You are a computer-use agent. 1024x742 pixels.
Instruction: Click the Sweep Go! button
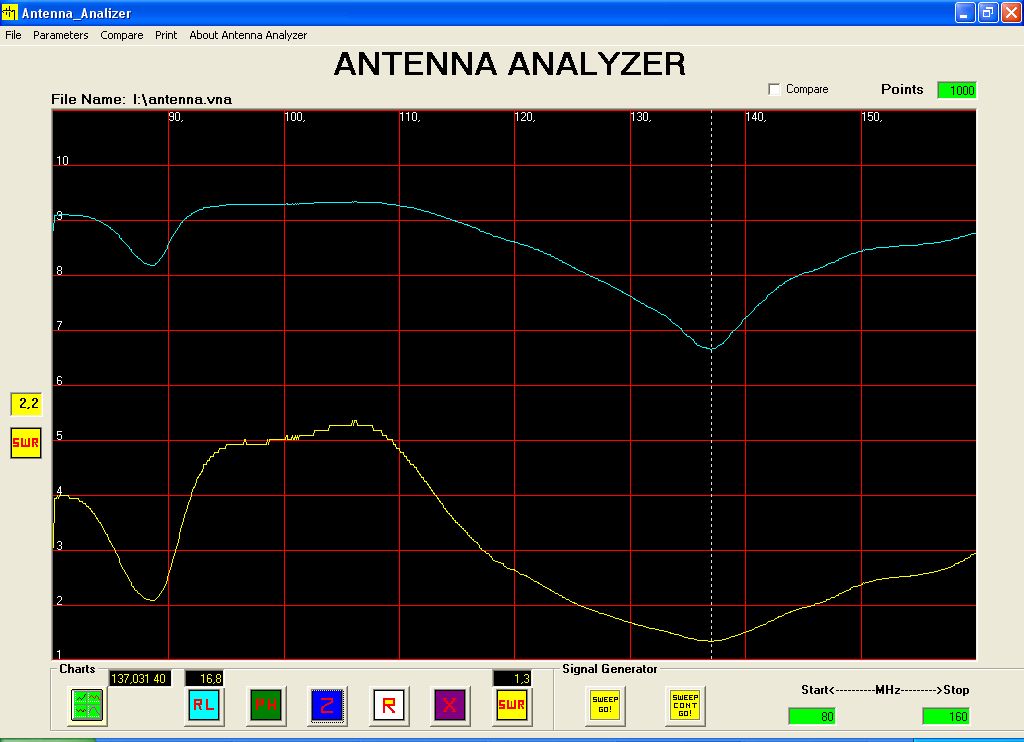tap(605, 704)
